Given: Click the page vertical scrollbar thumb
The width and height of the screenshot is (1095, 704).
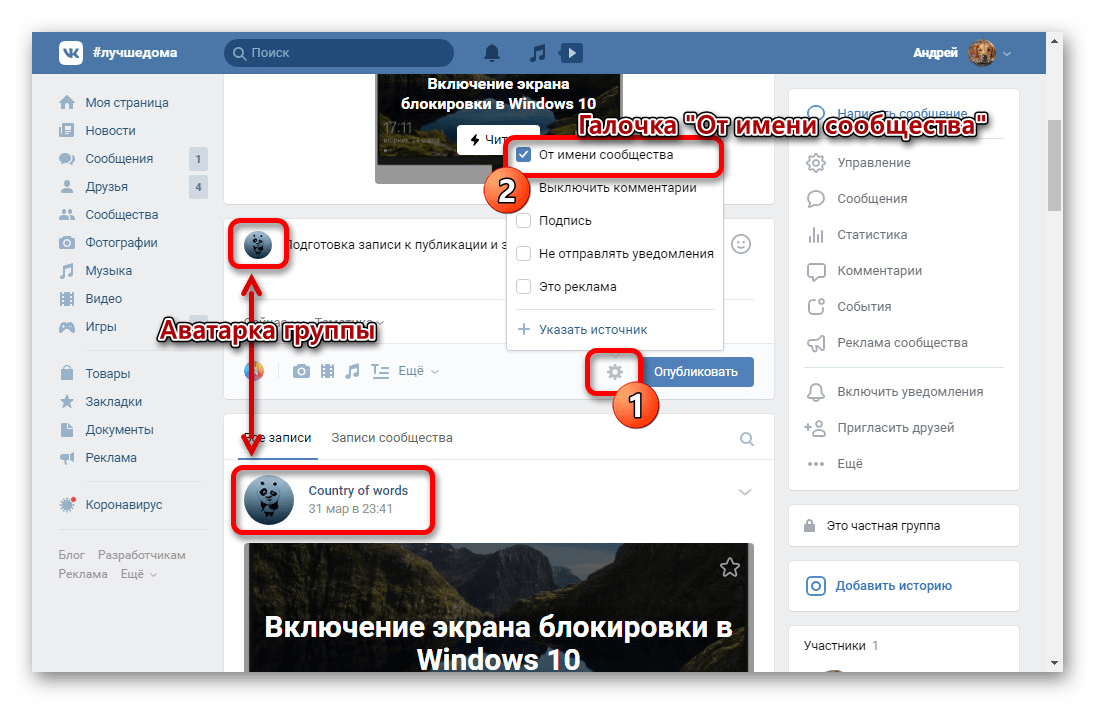Looking at the screenshot, I should (1054, 165).
